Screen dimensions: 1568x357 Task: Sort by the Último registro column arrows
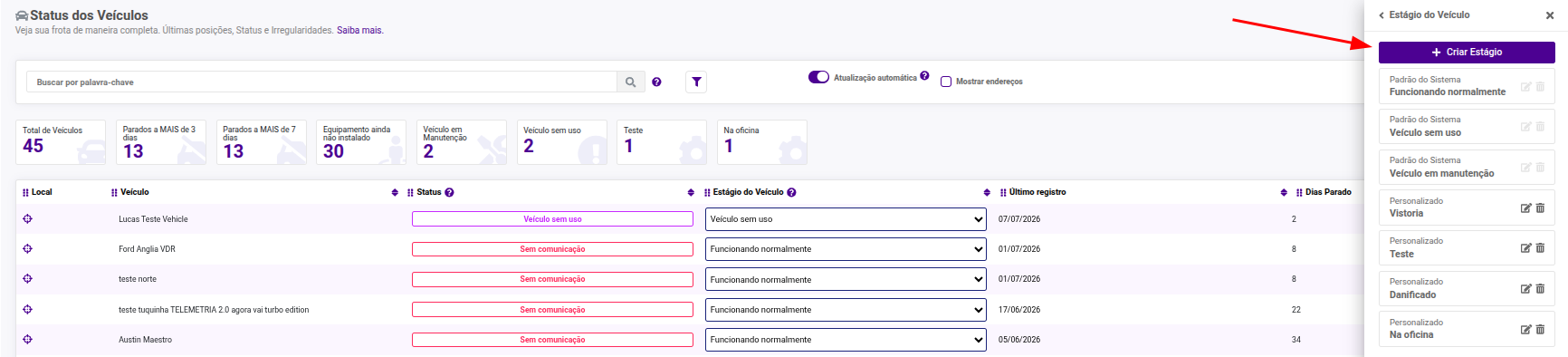click(1284, 192)
